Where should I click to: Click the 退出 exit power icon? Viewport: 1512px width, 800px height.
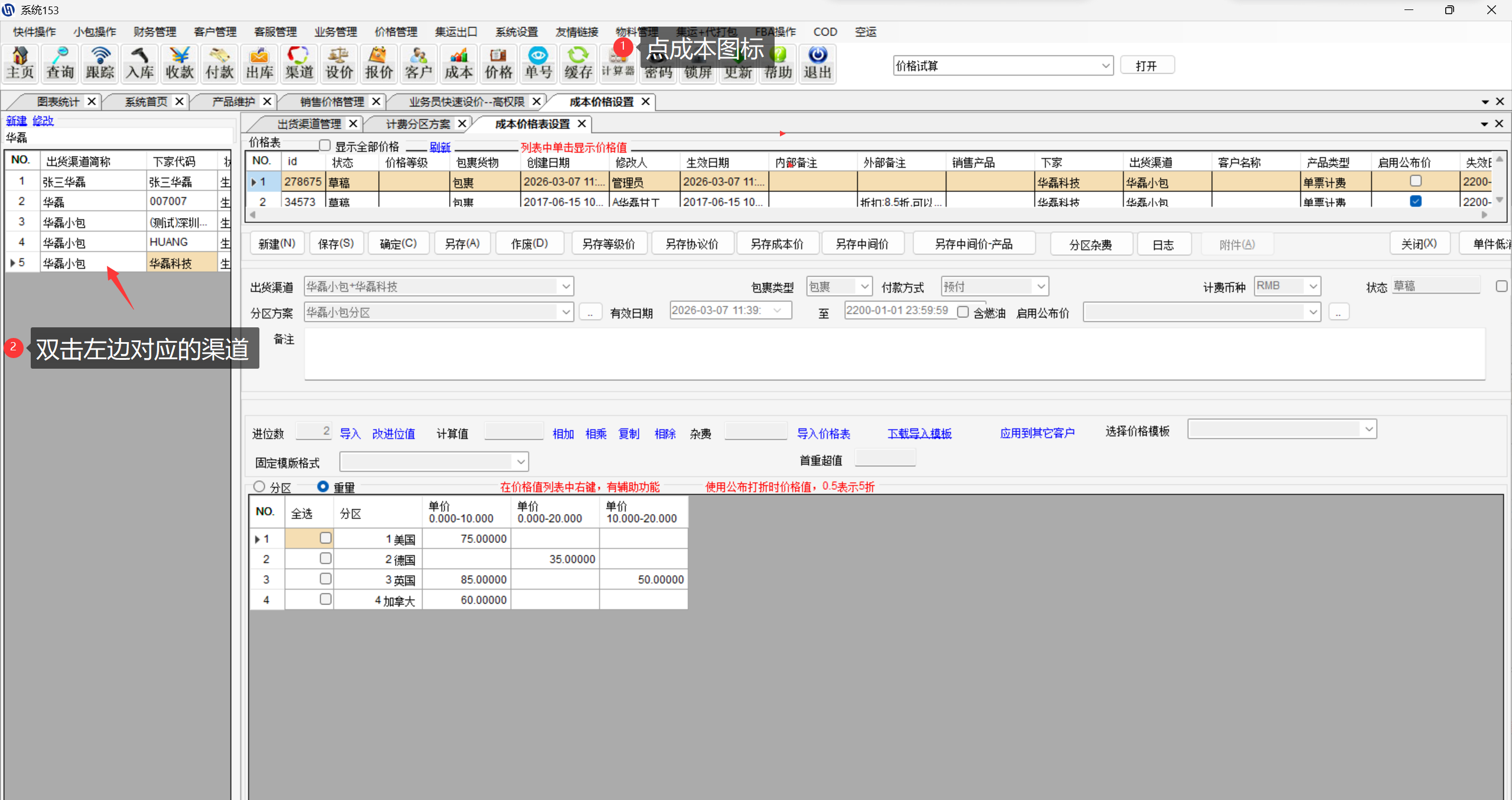click(817, 63)
